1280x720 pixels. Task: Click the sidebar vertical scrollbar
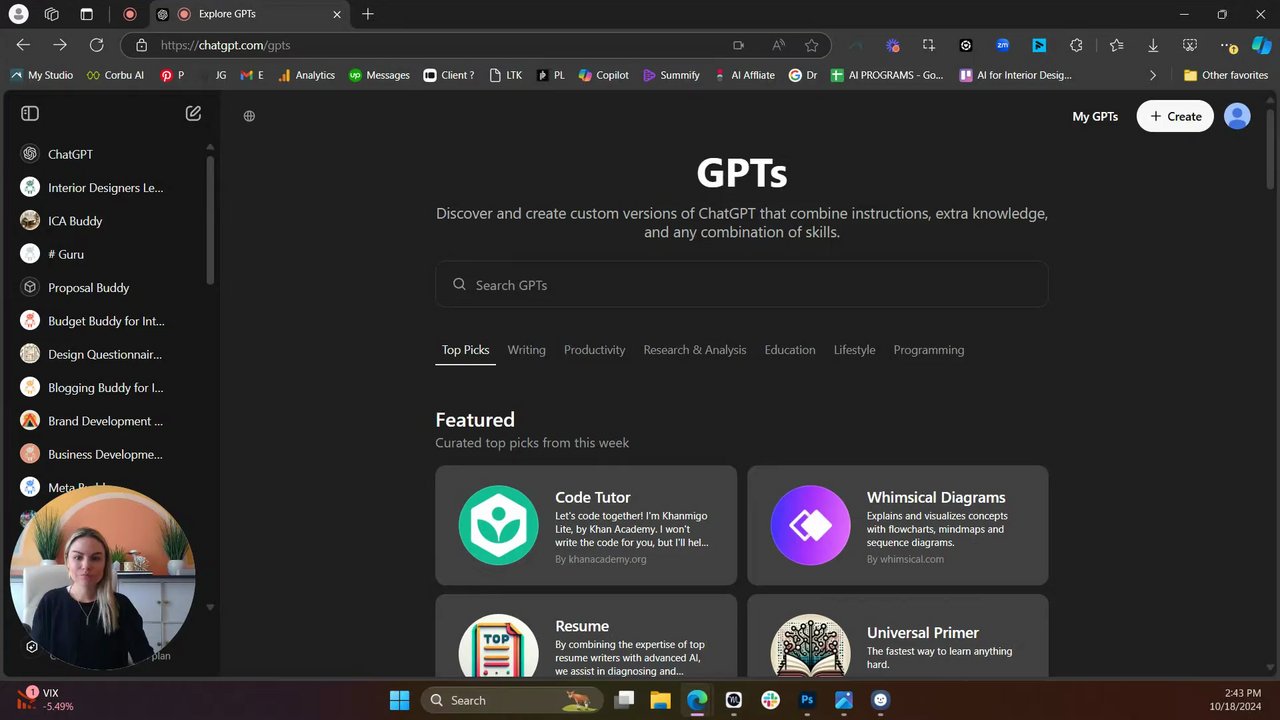click(x=210, y=220)
